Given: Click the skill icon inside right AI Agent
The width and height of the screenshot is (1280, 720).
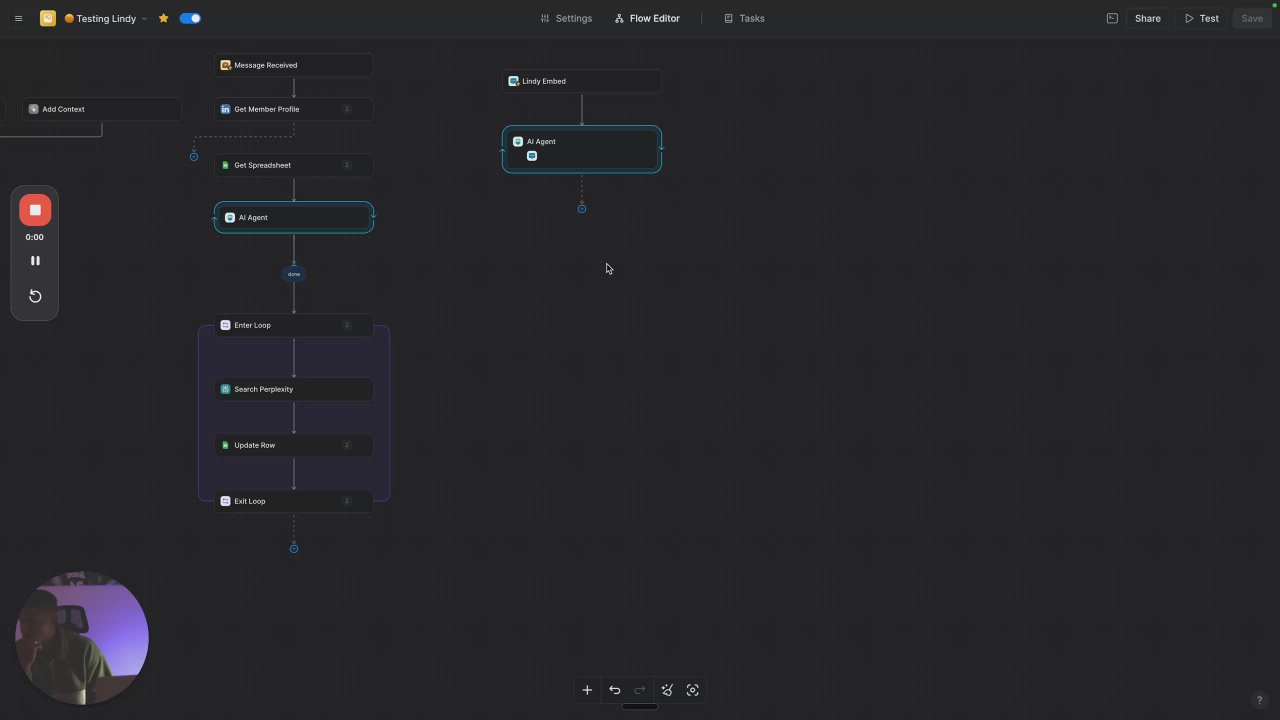Looking at the screenshot, I should click(x=532, y=156).
